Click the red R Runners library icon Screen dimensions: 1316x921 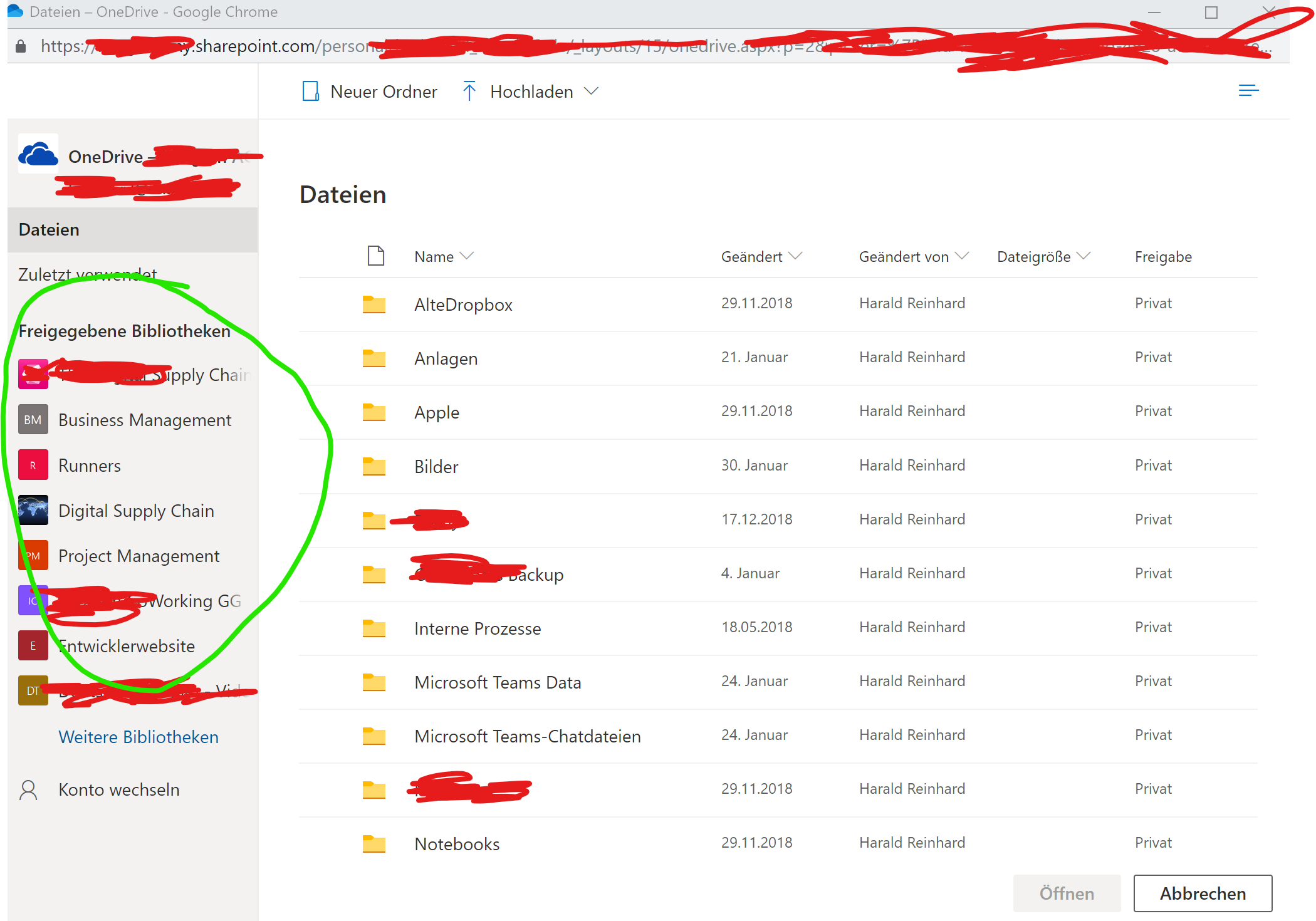[x=33, y=465]
